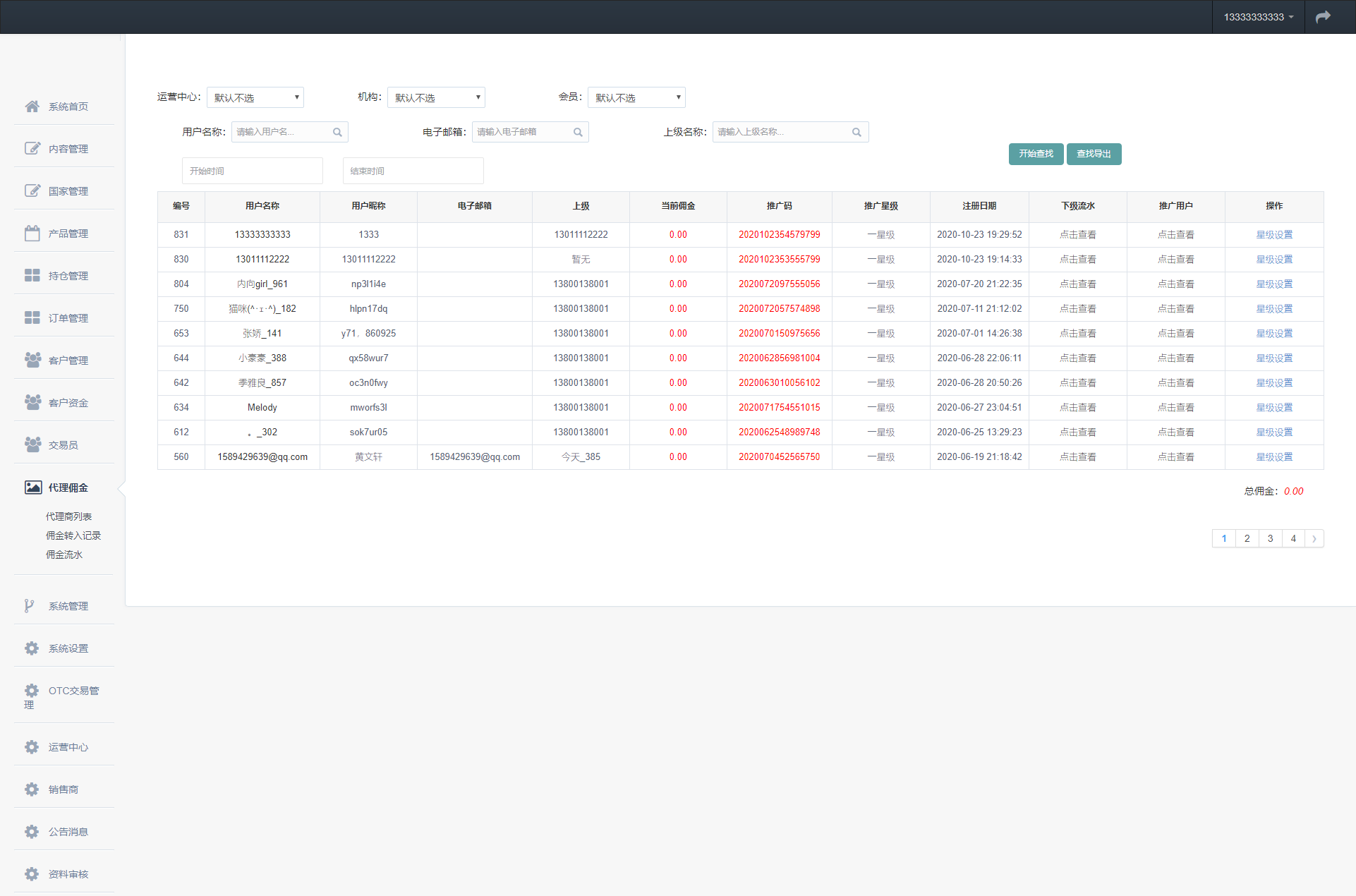Screen dimensions: 1356x896
Task: Click the image icon beside 代理佣金
Action: coord(33,487)
